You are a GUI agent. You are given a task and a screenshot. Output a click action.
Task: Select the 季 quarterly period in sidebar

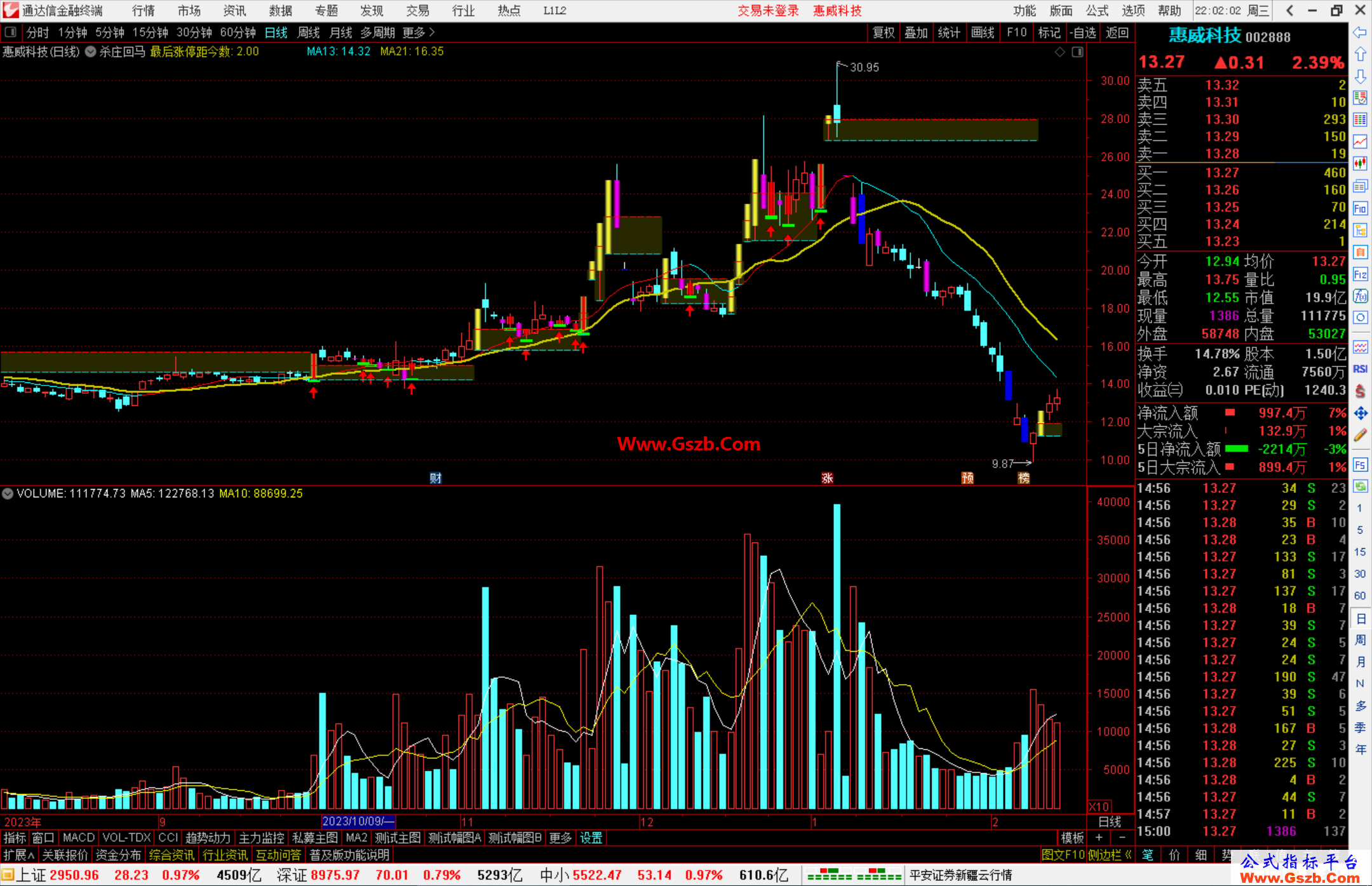point(1360,727)
